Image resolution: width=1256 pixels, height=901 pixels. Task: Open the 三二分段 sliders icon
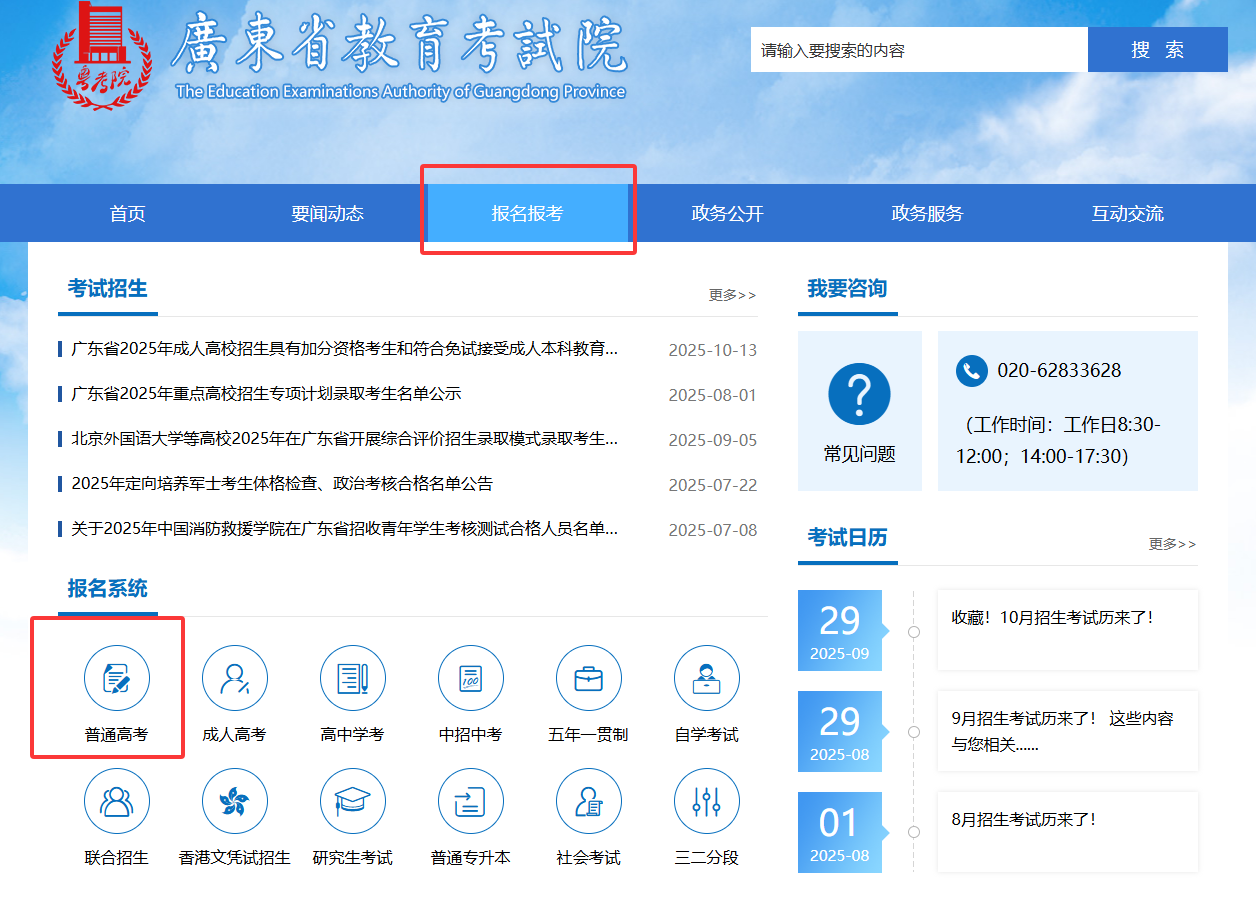point(707,801)
